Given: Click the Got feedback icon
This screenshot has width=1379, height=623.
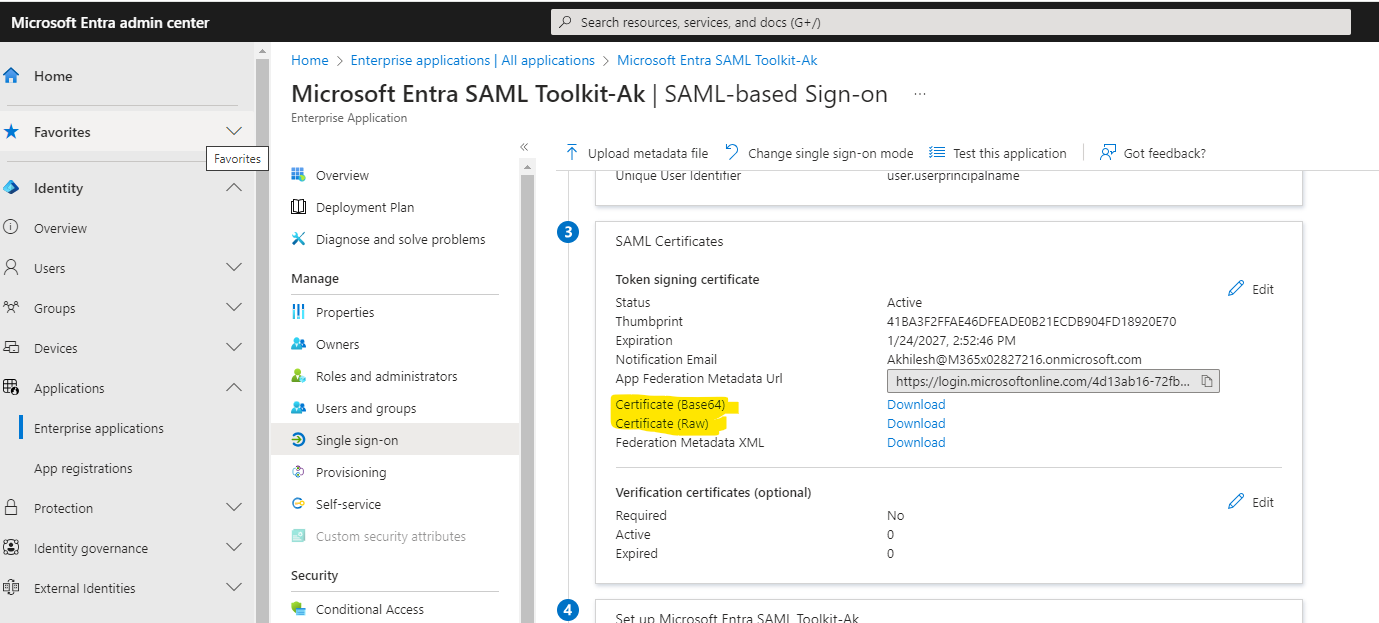Looking at the screenshot, I should pyautogui.click(x=1107, y=153).
